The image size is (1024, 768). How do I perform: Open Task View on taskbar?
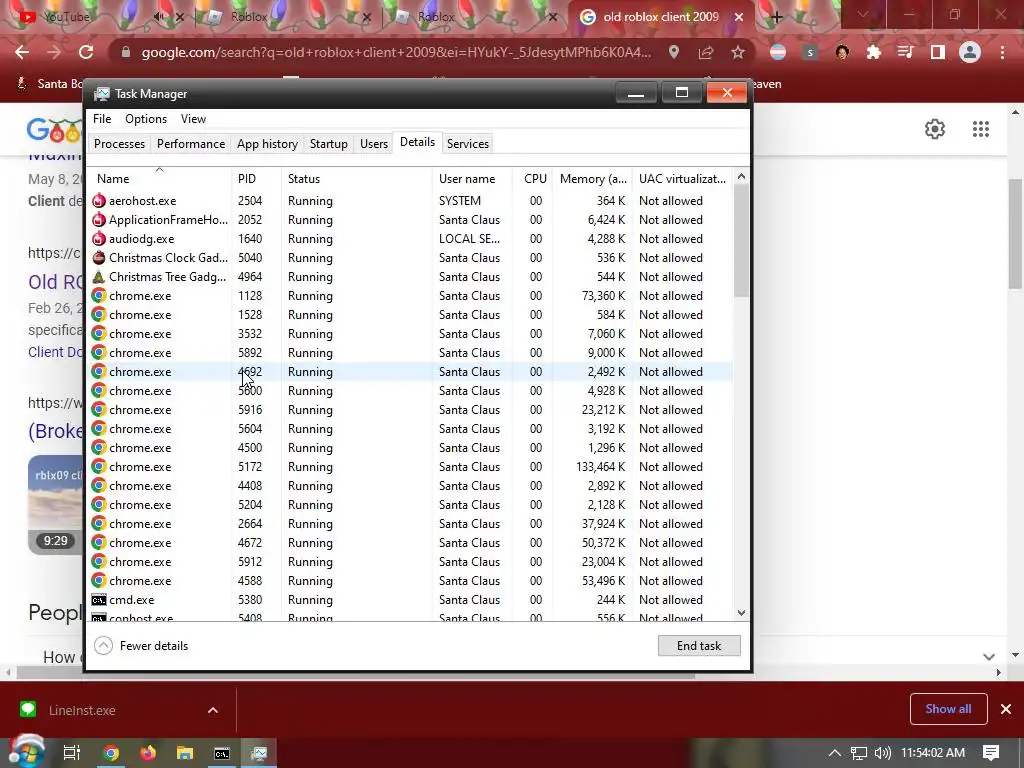click(x=72, y=753)
